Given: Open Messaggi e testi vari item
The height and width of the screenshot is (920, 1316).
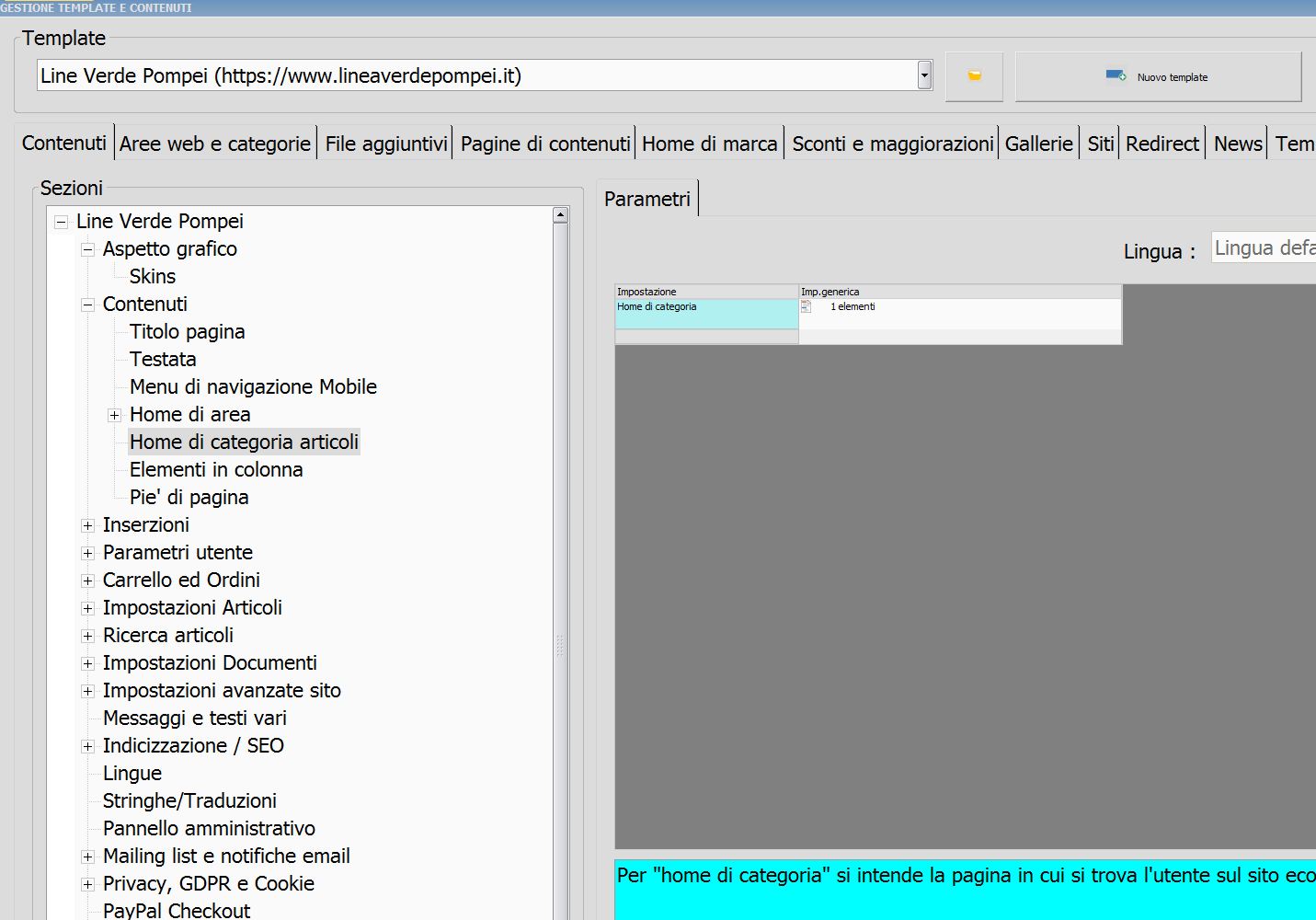Looking at the screenshot, I should pyautogui.click(x=195, y=718).
